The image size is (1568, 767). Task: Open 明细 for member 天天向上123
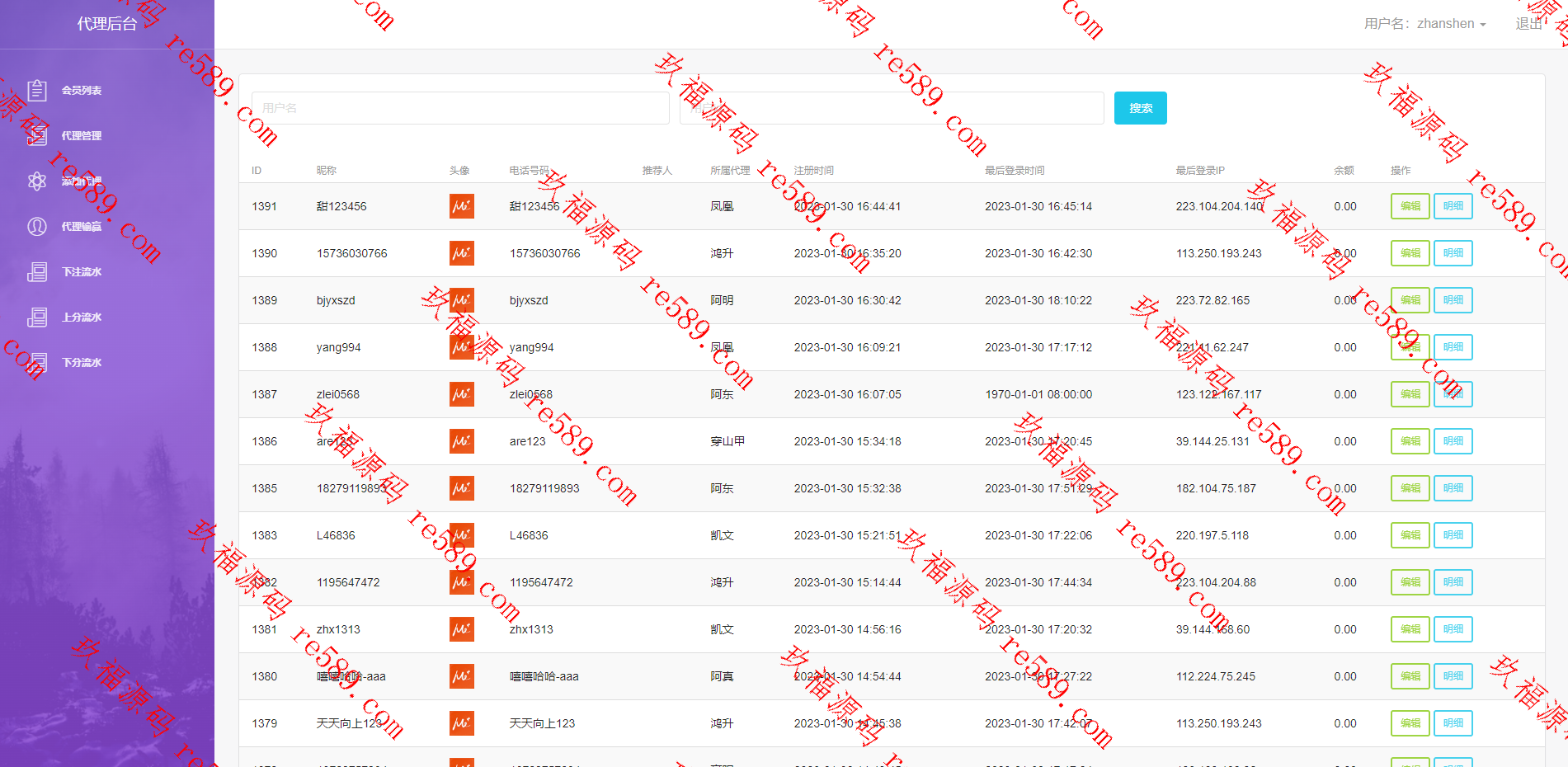click(1453, 723)
